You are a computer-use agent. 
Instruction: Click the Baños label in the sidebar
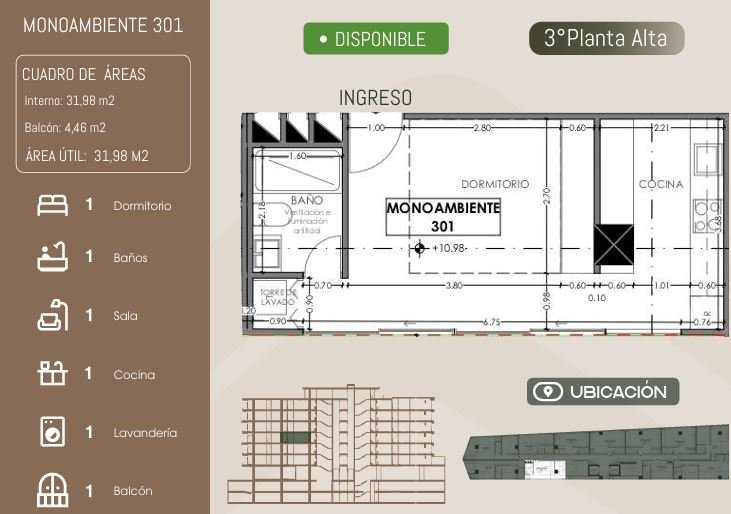point(131,258)
